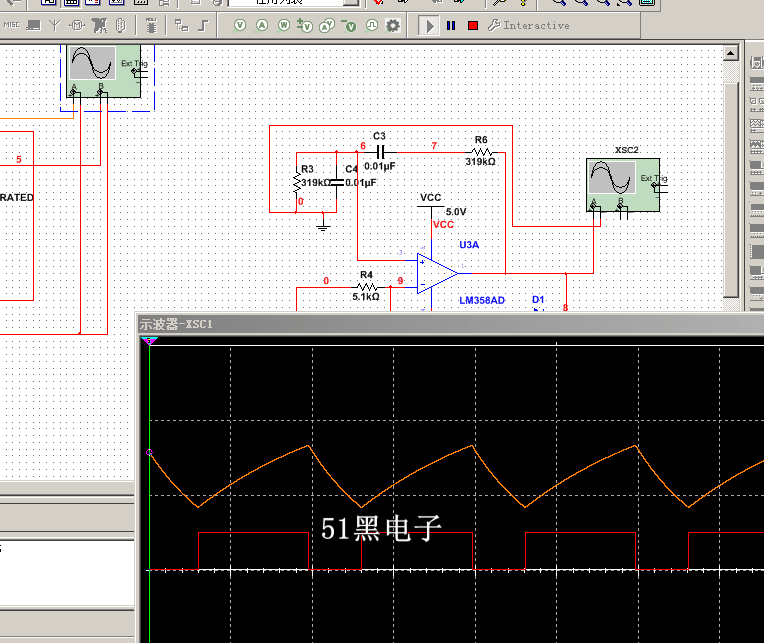Select the XSC2 oscilloscope instrument
The height and width of the screenshot is (643, 764).
coord(623,185)
